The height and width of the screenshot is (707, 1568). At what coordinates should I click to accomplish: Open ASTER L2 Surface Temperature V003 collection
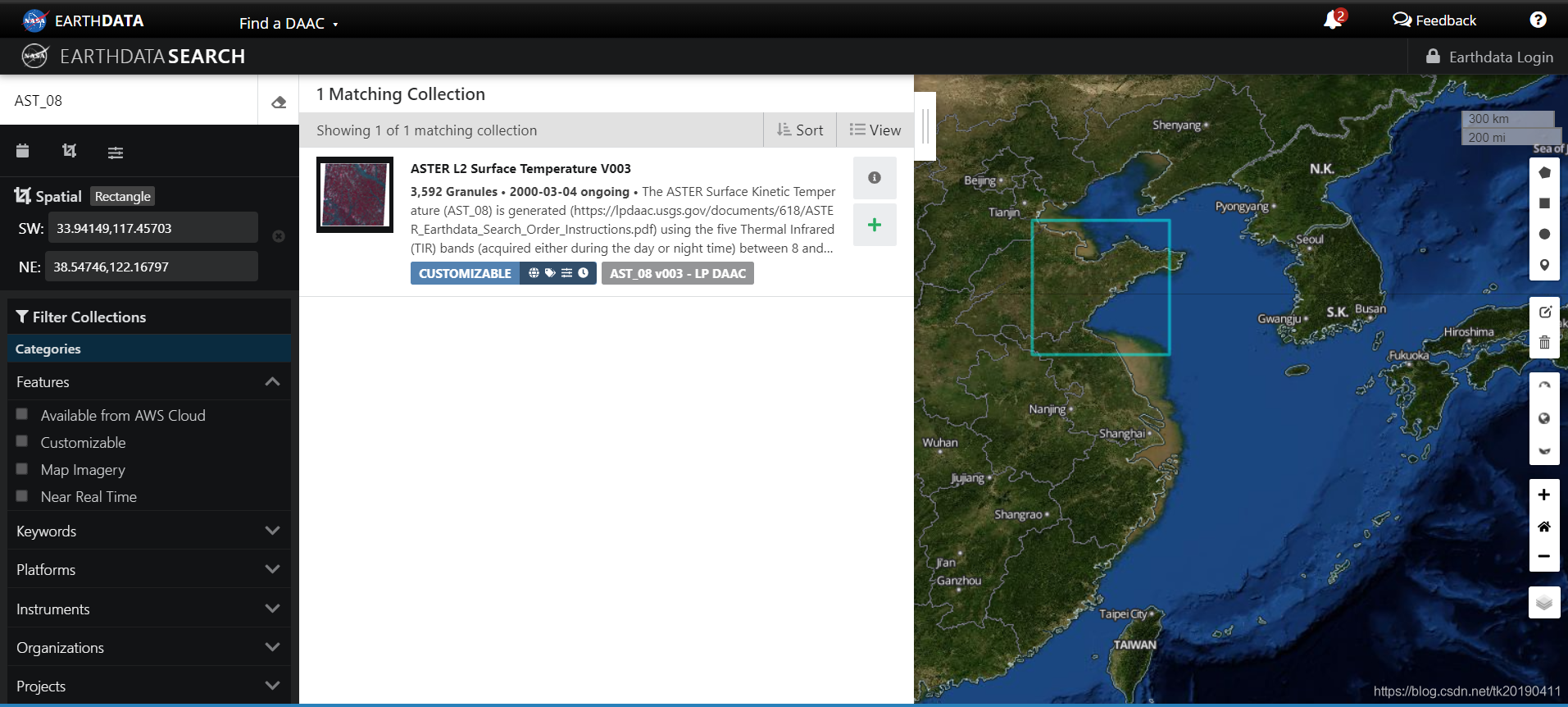[520, 168]
